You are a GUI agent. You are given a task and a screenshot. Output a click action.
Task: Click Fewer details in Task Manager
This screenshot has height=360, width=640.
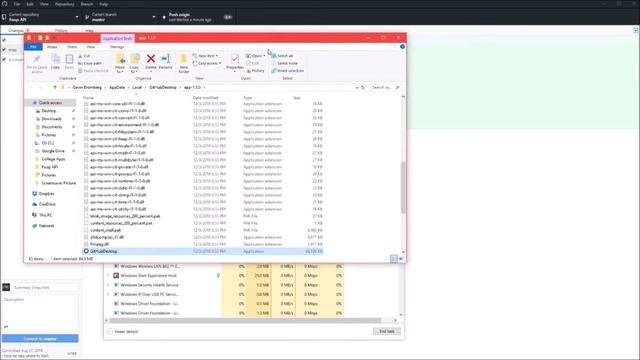pyautogui.click(x=123, y=331)
